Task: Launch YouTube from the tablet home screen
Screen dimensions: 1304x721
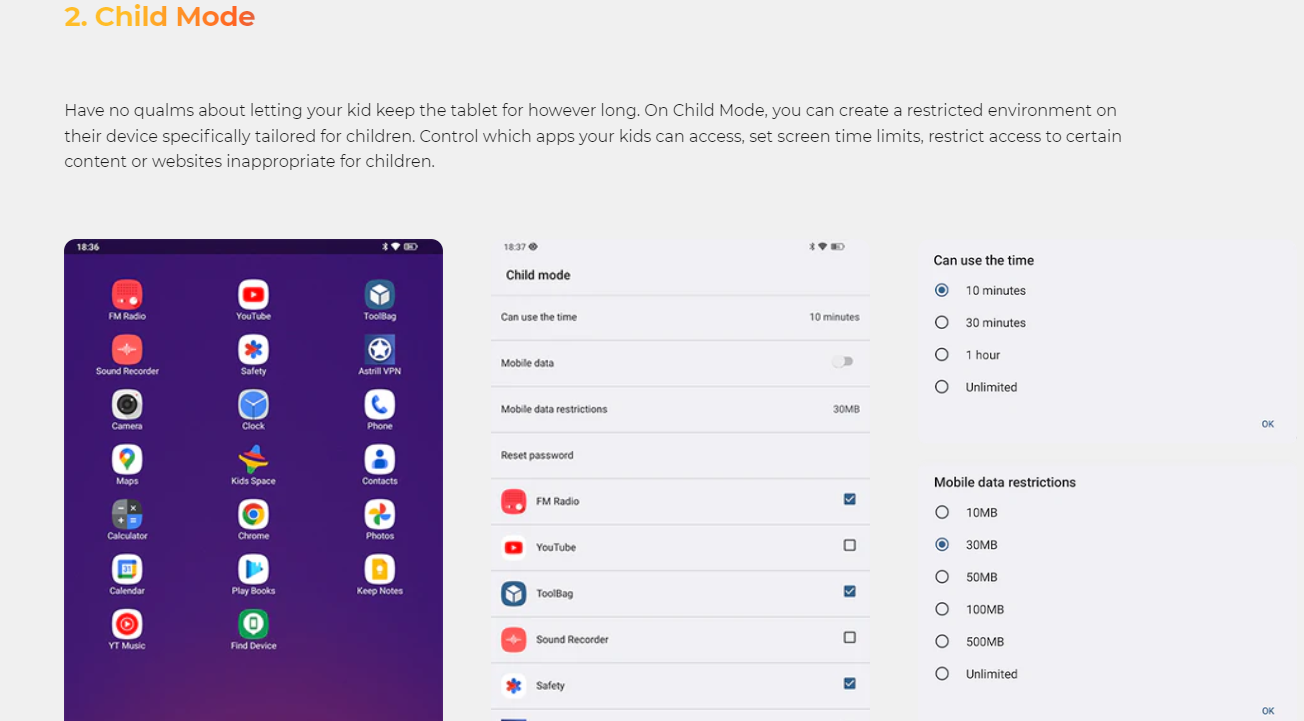Action: [253, 295]
